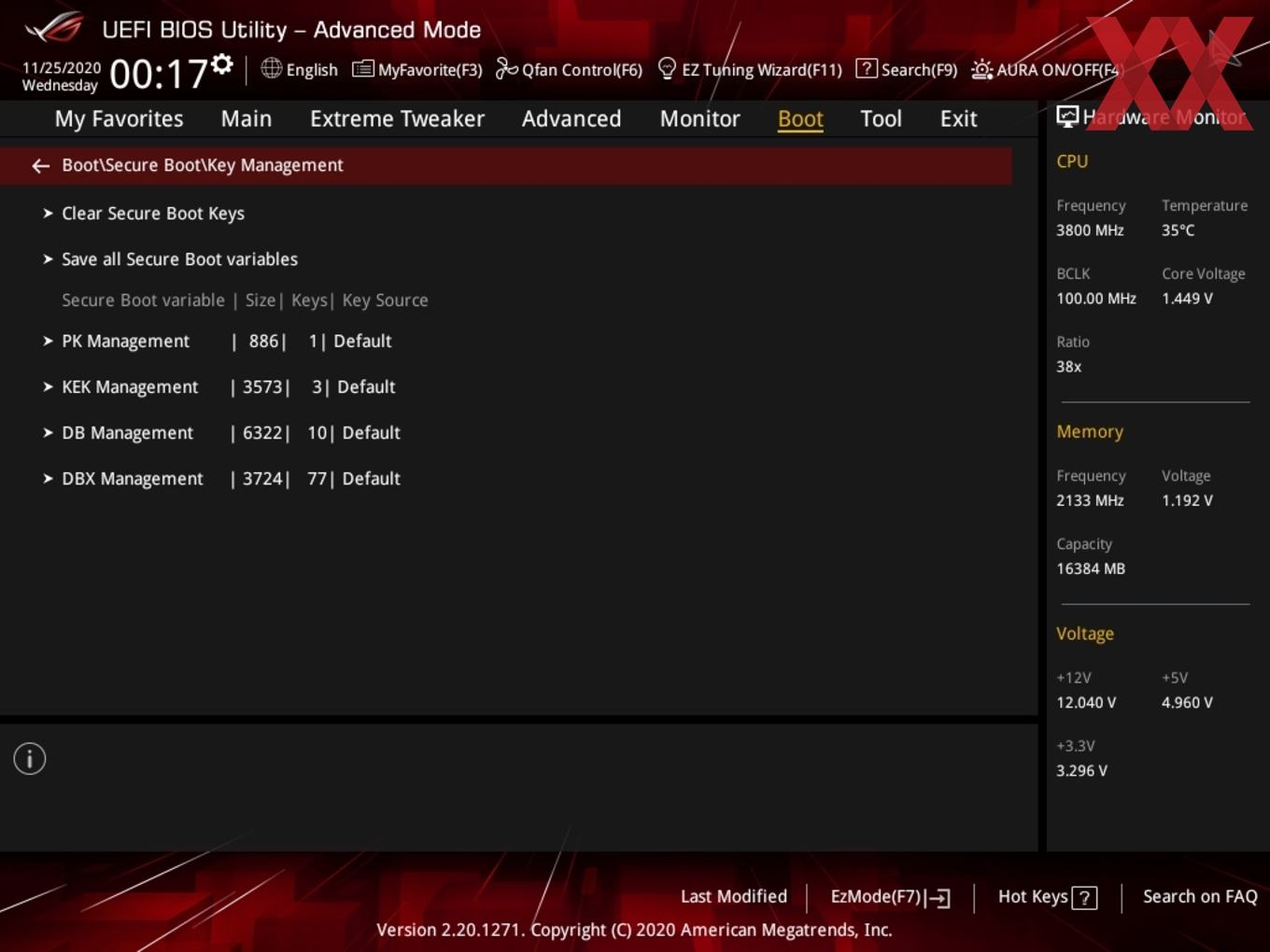Screen dimensions: 1270x952
Task: Select Save all Secure Boot variables text
Action: 179,259
